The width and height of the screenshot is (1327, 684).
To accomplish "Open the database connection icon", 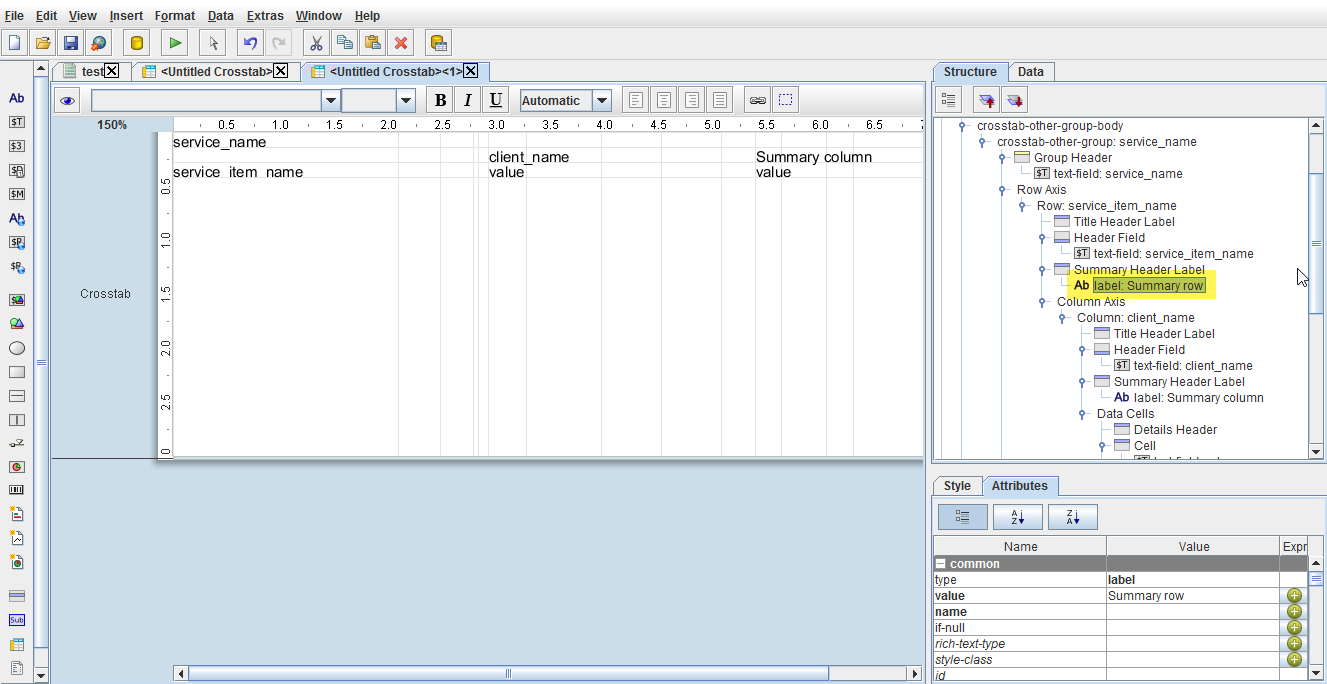I will click(x=134, y=42).
